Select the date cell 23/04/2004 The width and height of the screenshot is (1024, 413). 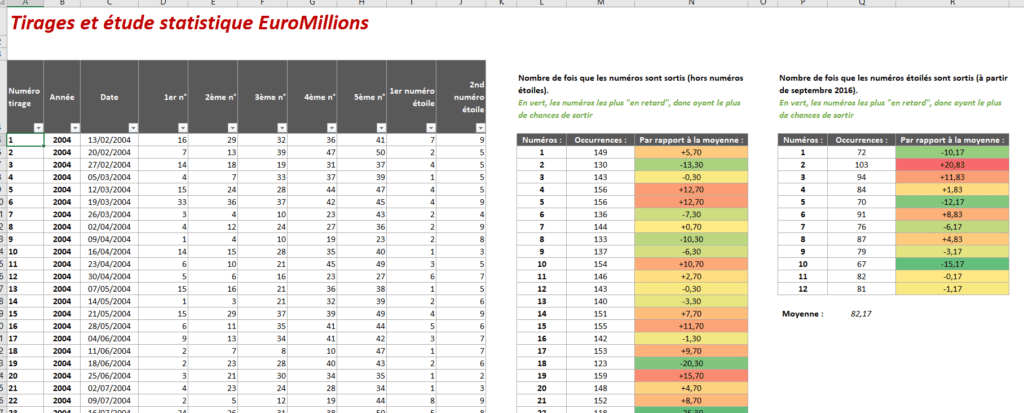[110, 263]
